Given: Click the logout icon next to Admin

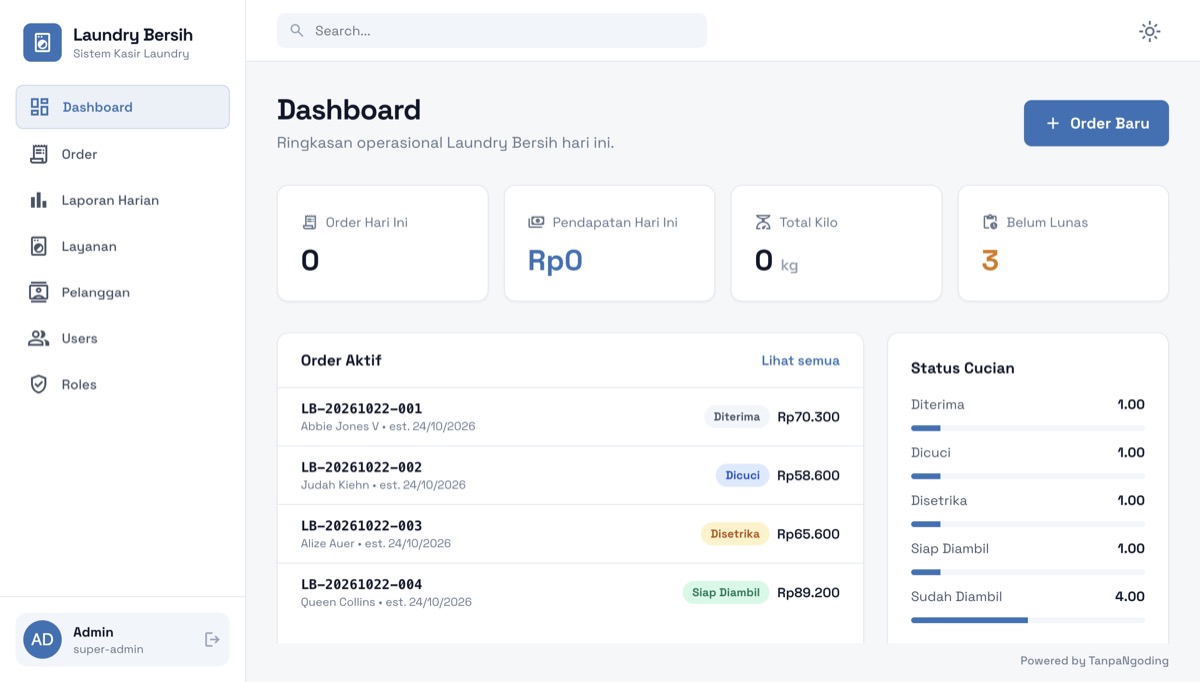Looking at the screenshot, I should click(x=212, y=639).
